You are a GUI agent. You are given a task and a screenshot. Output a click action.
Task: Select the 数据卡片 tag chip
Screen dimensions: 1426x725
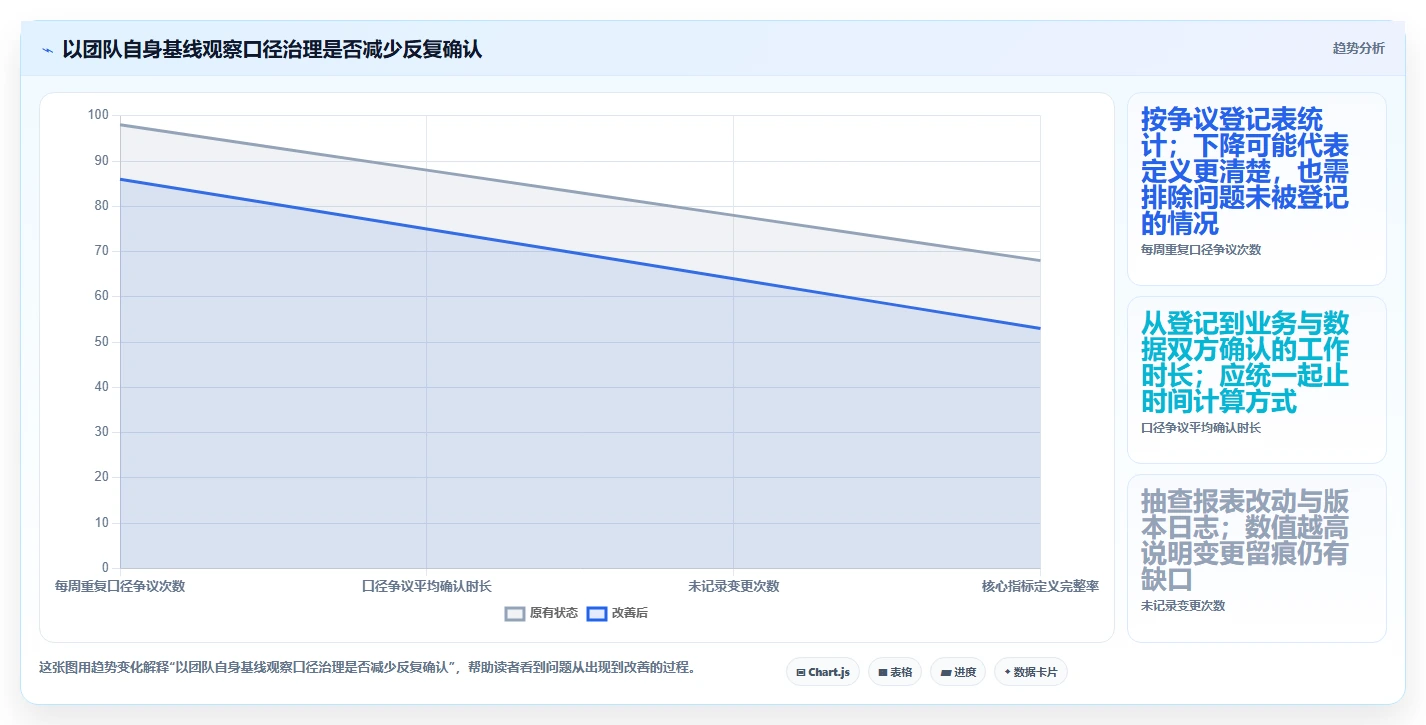point(1031,672)
